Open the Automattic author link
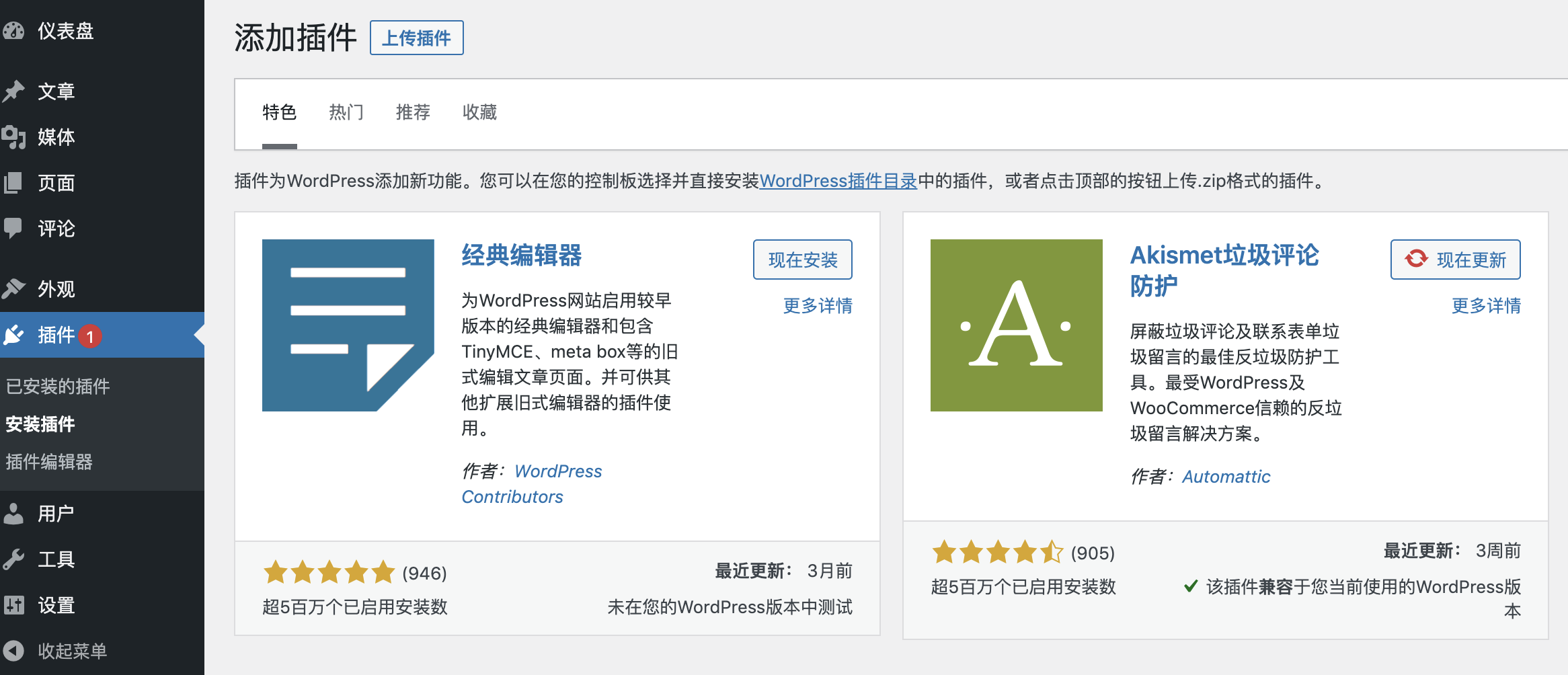1568x675 pixels. [1226, 477]
